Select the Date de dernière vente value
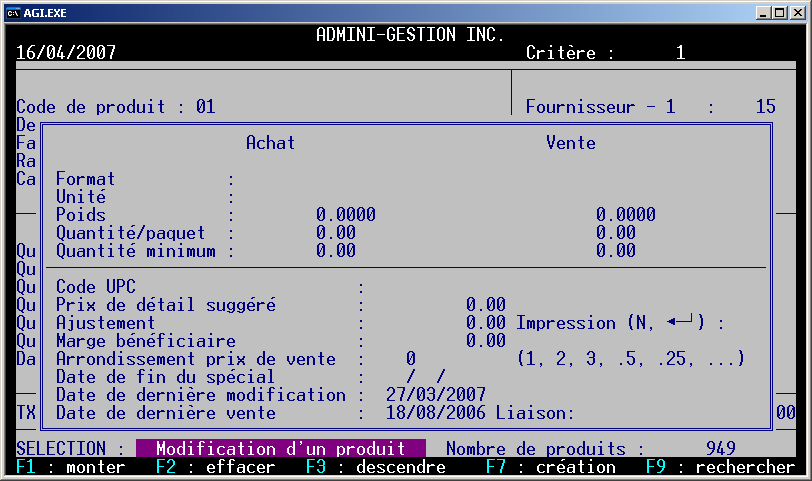The width and height of the screenshot is (812, 481). 436,413
